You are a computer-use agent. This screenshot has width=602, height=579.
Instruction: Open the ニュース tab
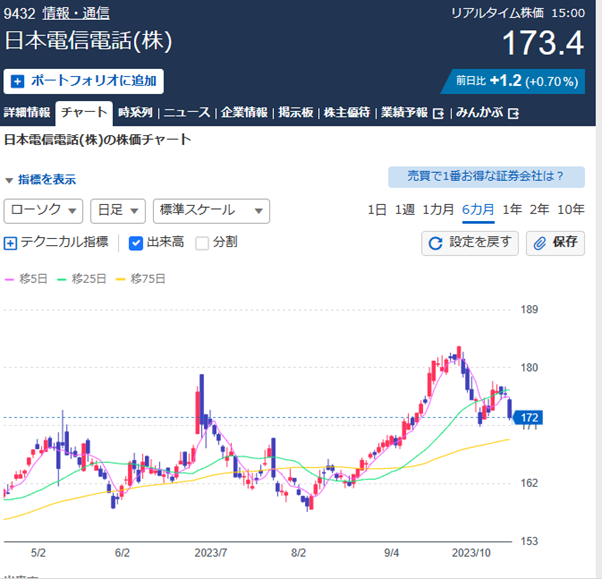187,112
